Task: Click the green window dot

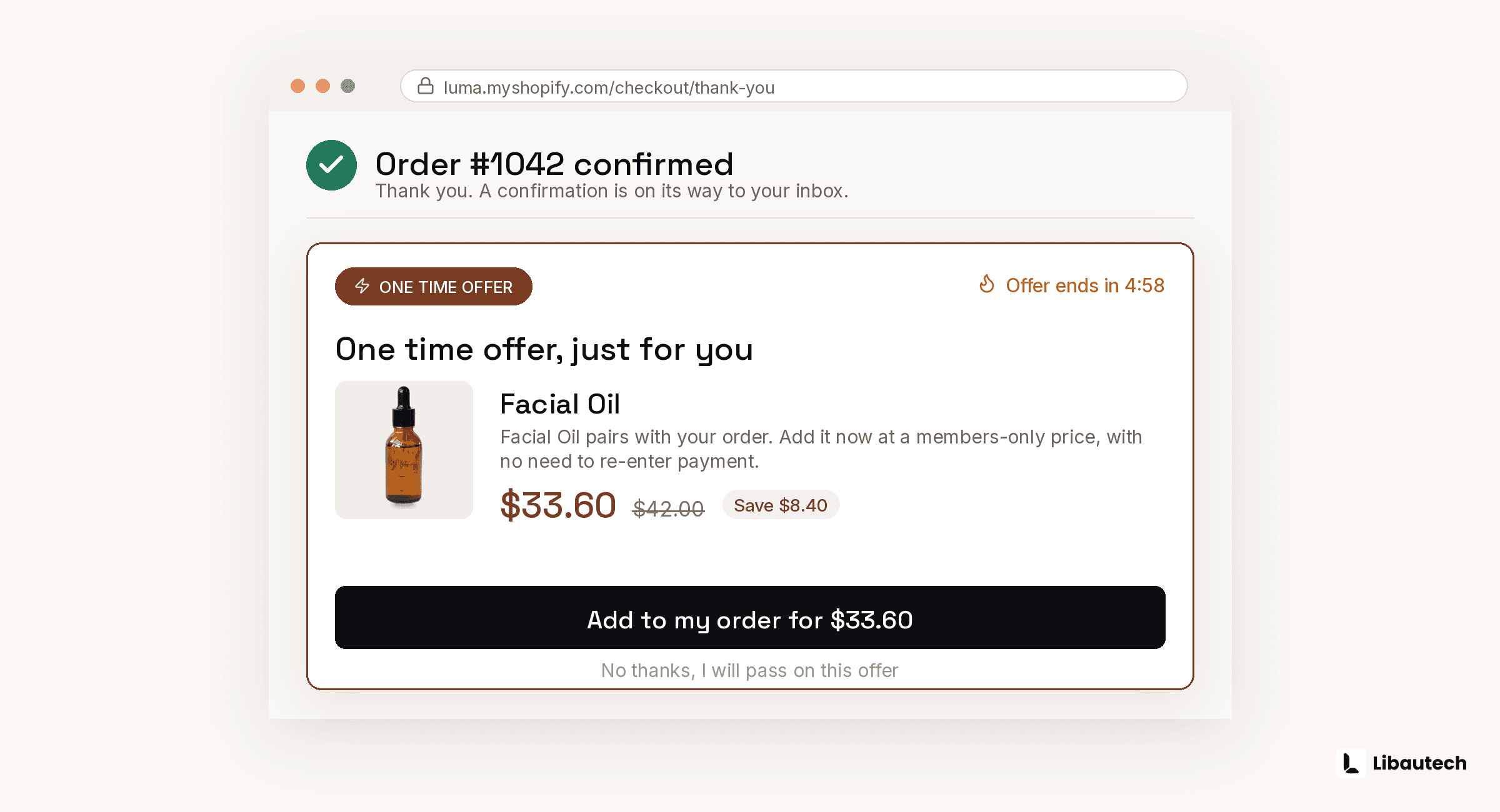Action: (347, 86)
